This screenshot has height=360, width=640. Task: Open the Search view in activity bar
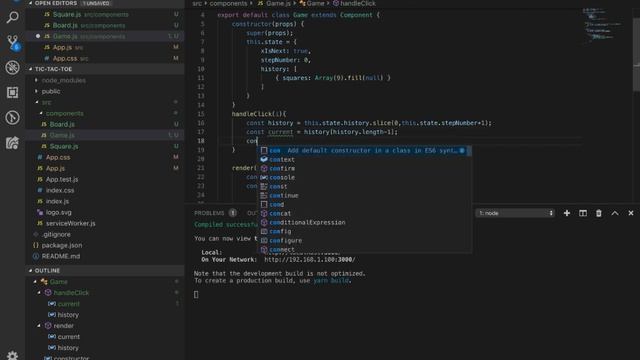coord(12,17)
